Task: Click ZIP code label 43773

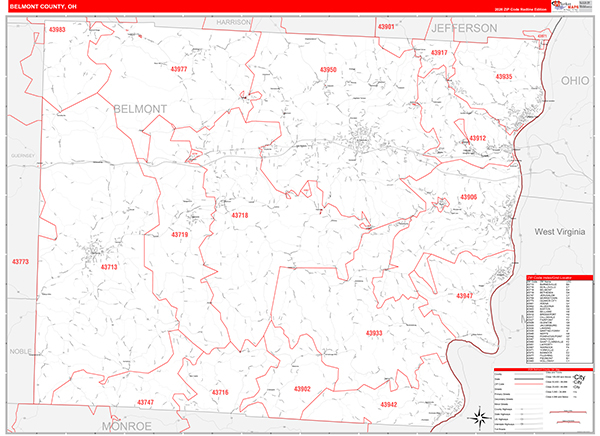Action: (x=20, y=262)
